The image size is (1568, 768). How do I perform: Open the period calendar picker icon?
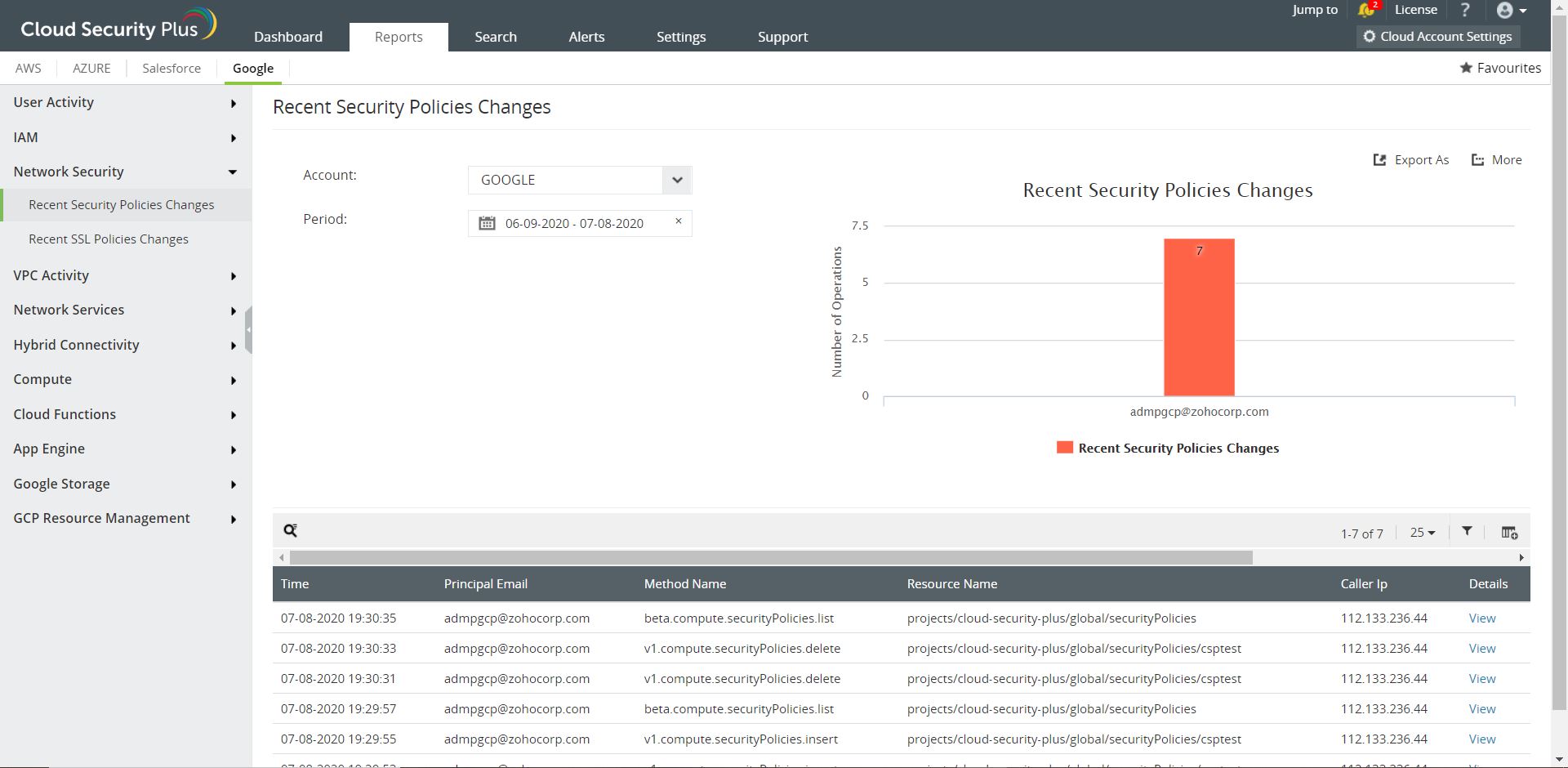487,223
